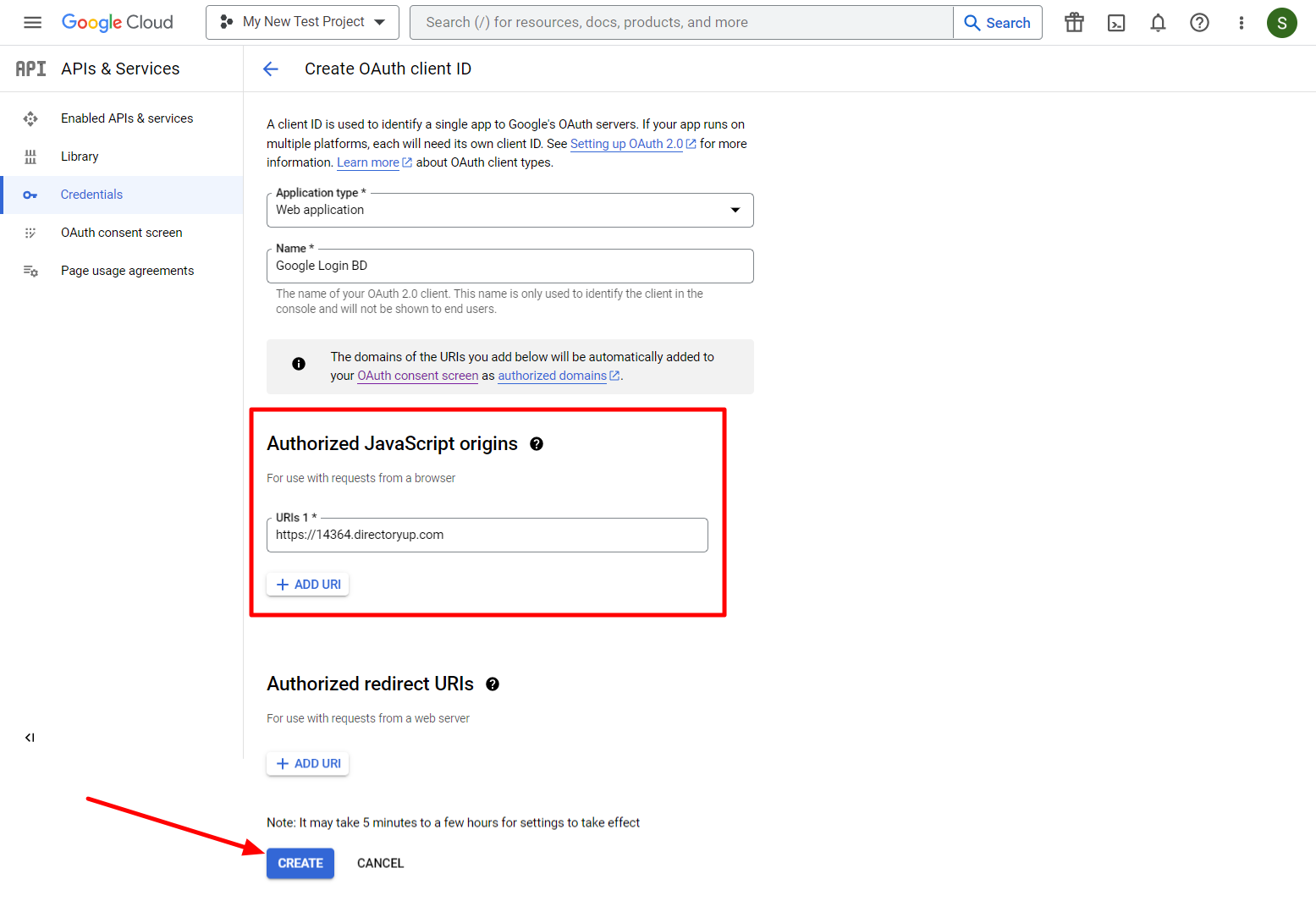Open OAuth consent screen menu item
Screen dimensions: 1316x901
pos(122,233)
